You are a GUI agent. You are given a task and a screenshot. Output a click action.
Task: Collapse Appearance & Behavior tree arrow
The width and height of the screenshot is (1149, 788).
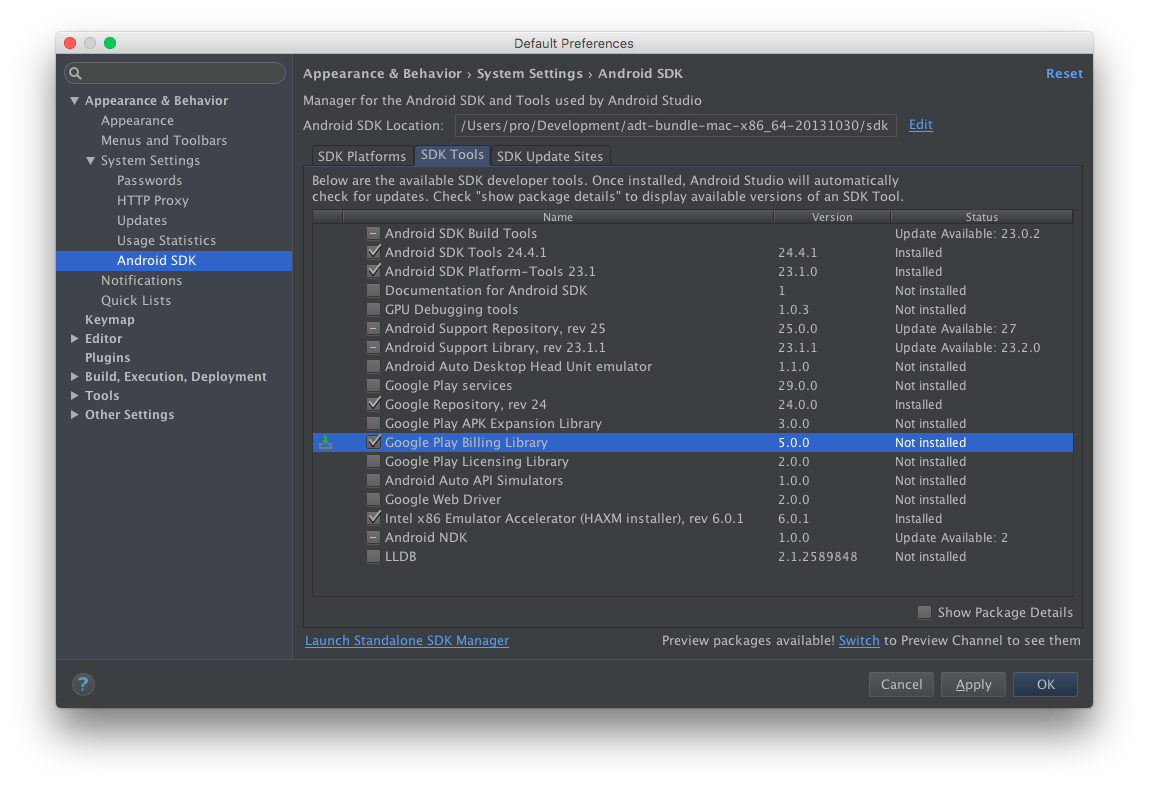pyautogui.click(x=75, y=100)
